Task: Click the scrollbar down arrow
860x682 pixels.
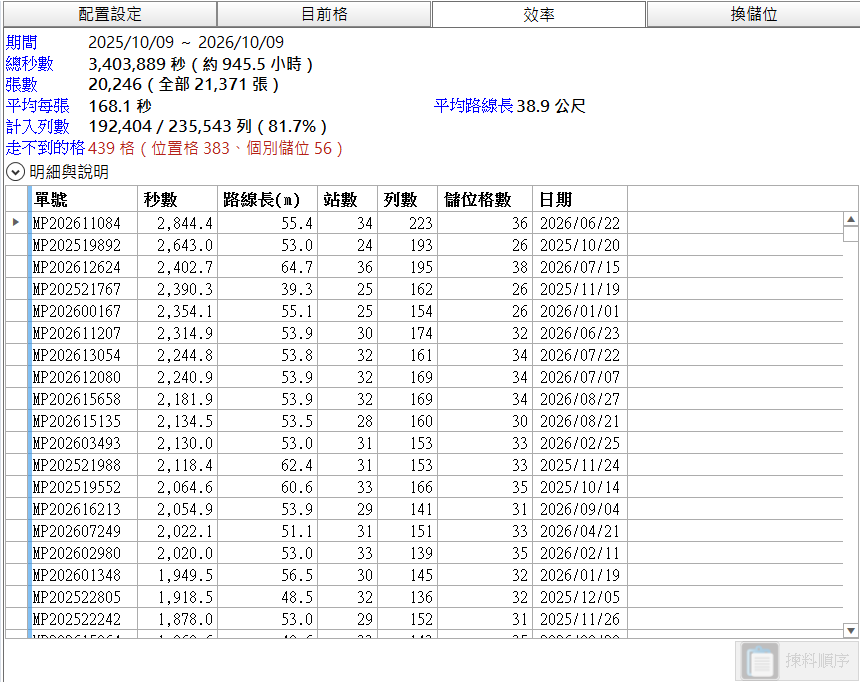Action: (x=851, y=630)
